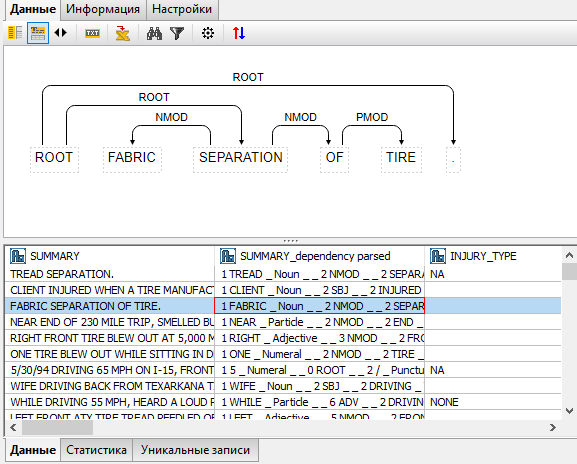Open the filter funnel icon
577x464 pixels.
point(177,33)
